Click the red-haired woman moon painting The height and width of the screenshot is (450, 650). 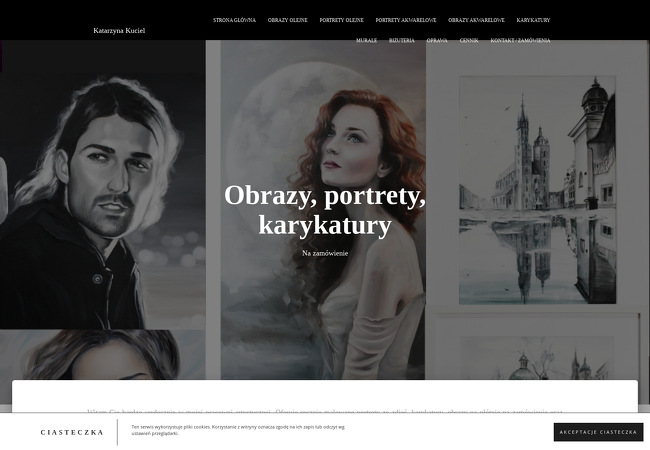click(x=323, y=210)
